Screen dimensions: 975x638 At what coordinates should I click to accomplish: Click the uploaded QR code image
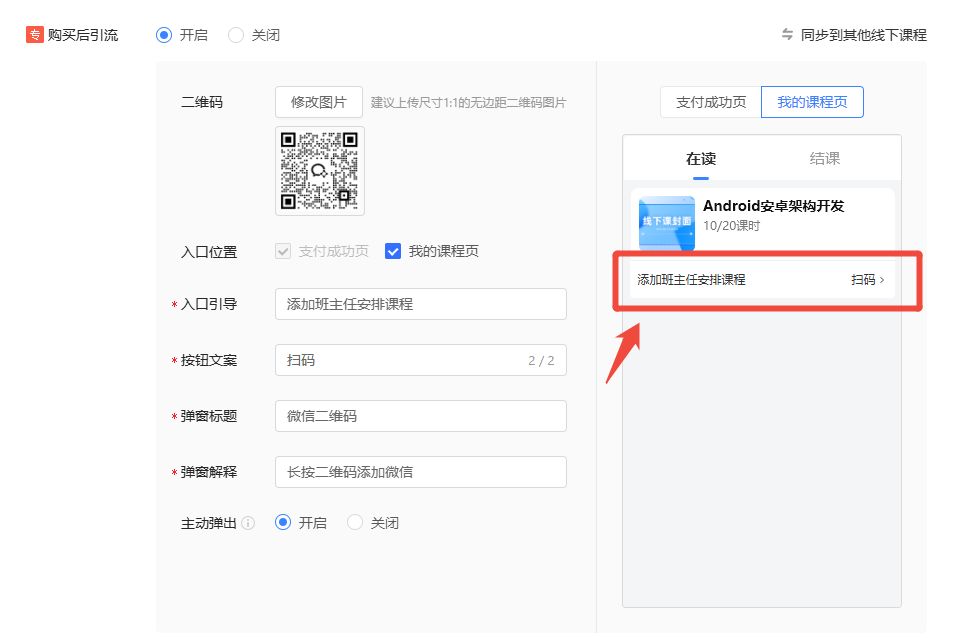pos(319,170)
